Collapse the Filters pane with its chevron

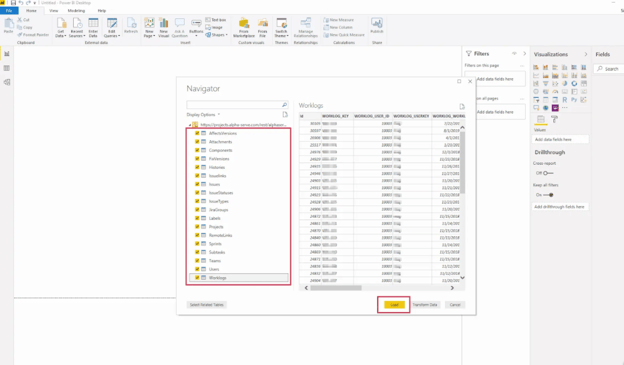(x=525, y=53)
